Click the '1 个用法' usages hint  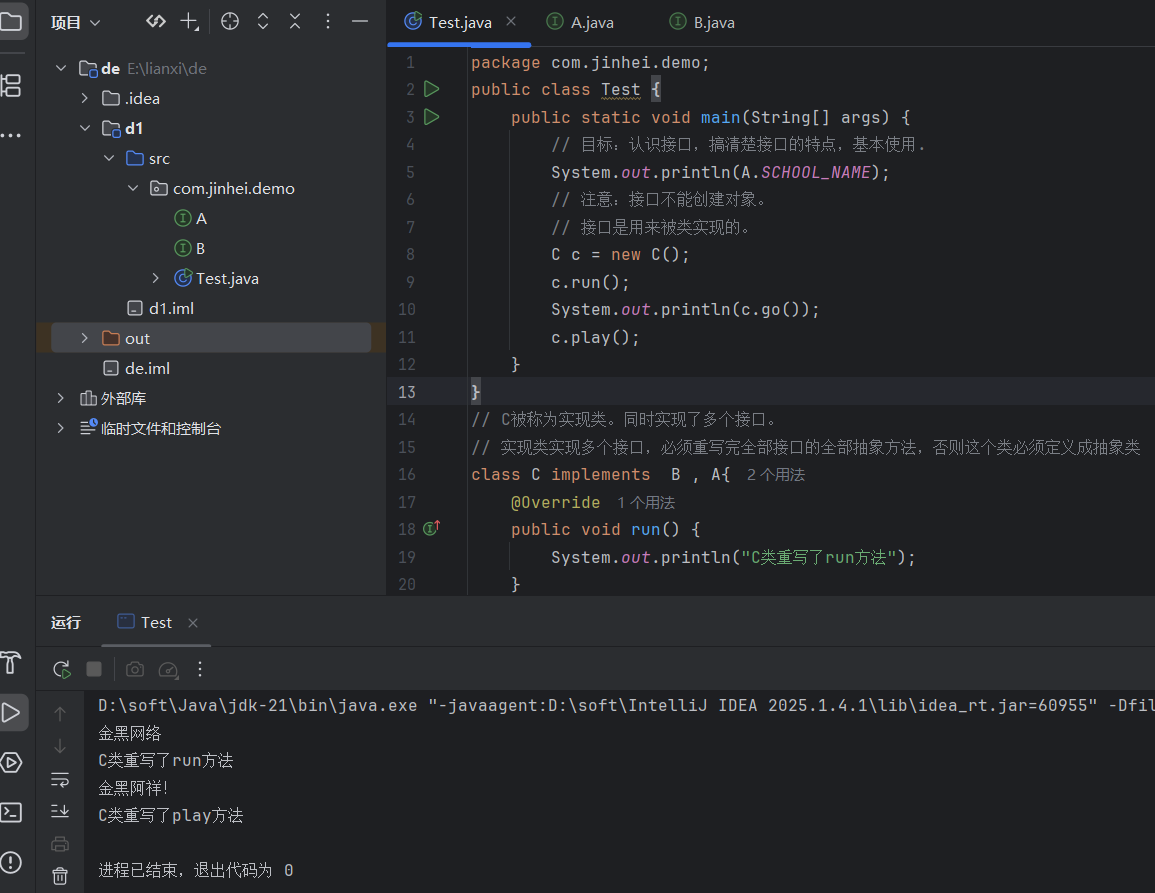pyautogui.click(x=646, y=502)
